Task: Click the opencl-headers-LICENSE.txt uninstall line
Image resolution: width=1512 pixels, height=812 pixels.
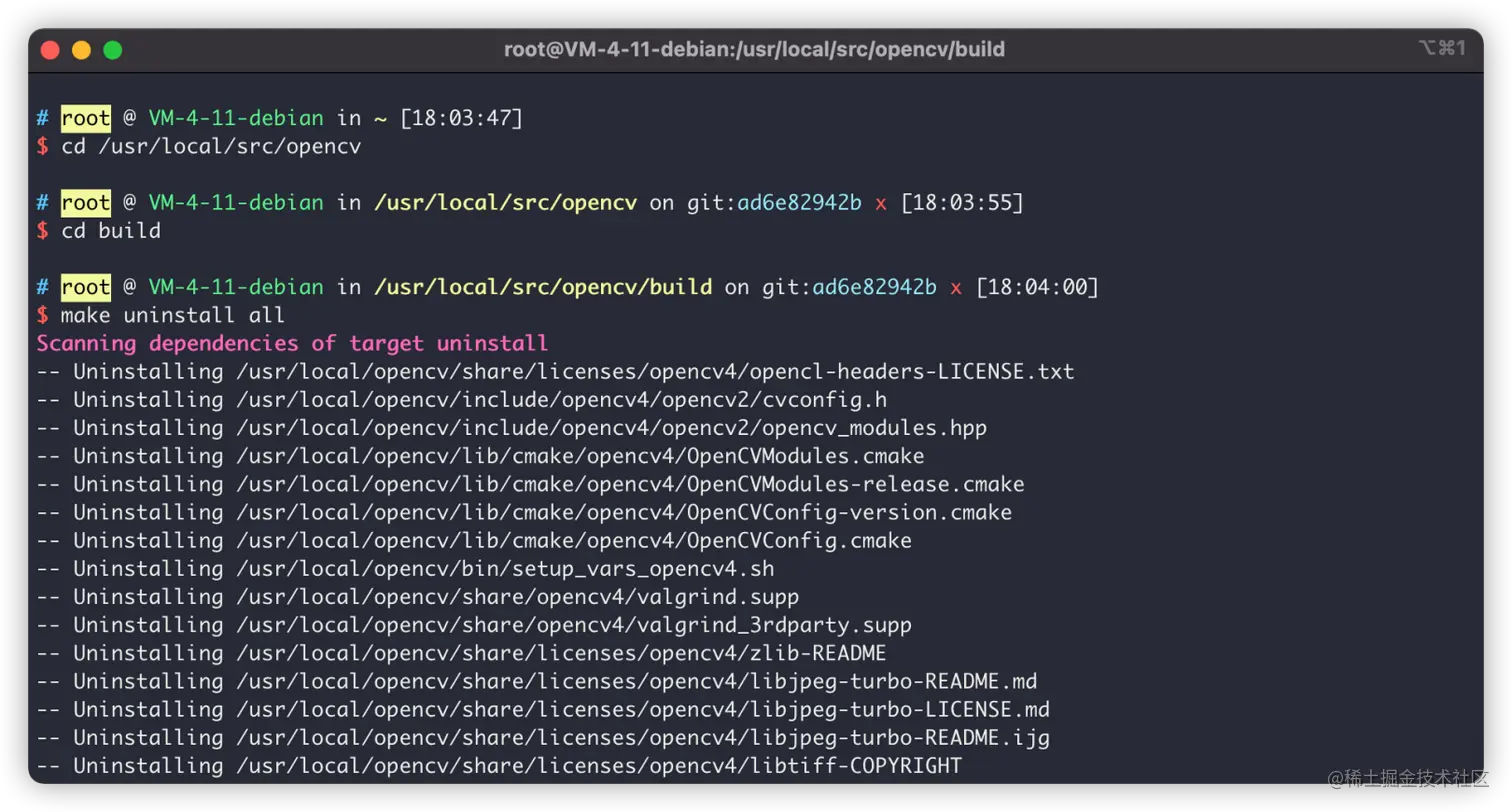Action: tap(555, 372)
